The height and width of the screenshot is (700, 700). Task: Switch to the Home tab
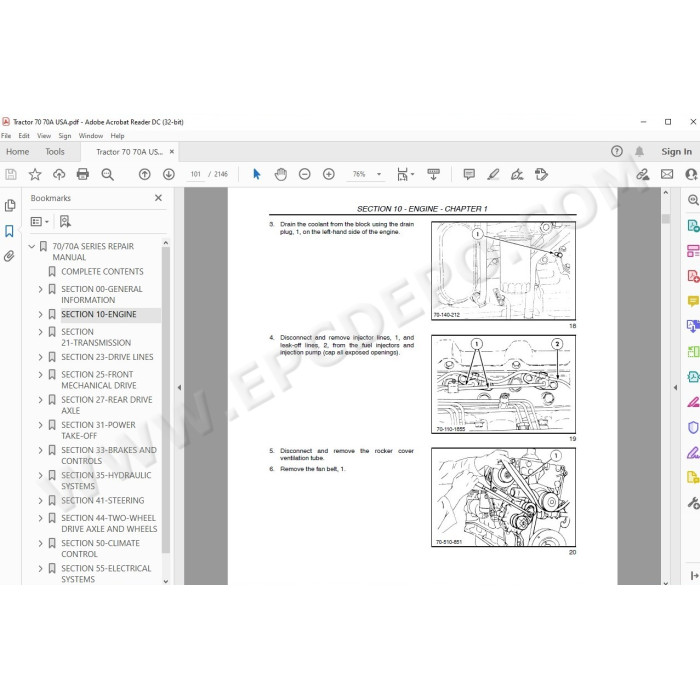[17, 152]
